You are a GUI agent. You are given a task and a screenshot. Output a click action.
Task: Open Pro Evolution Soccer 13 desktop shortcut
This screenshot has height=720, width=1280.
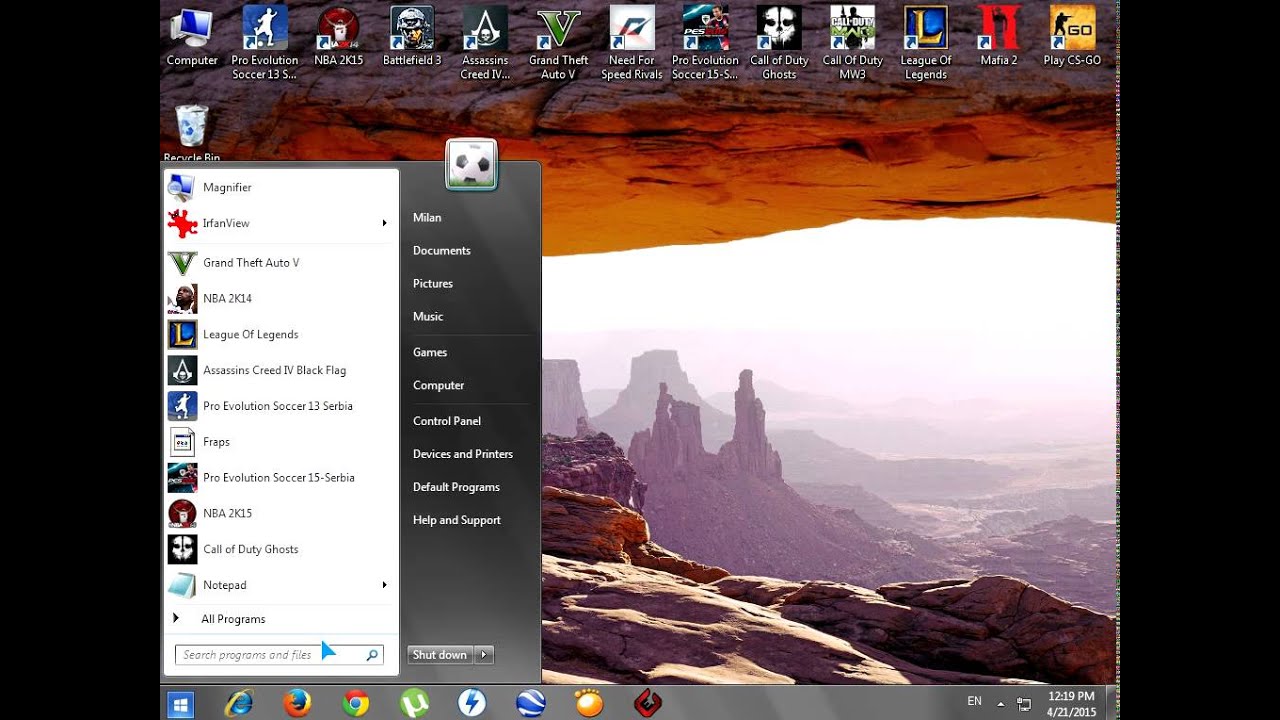[265, 43]
